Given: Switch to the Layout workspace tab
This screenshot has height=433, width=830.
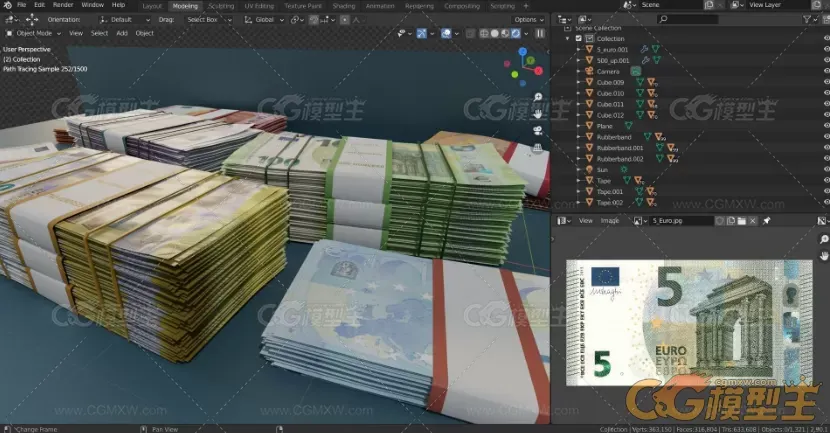Looking at the screenshot, I should click(x=152, y=6).
